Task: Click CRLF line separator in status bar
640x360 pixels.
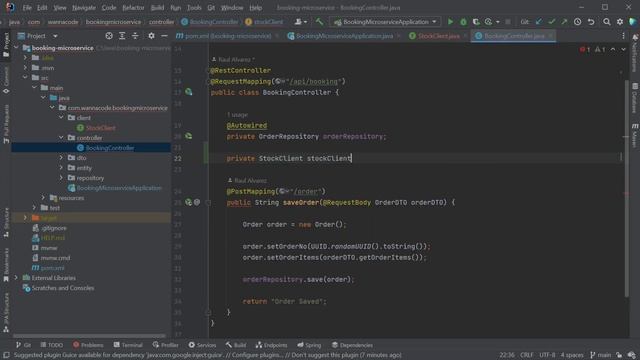Action: [527, 355]
